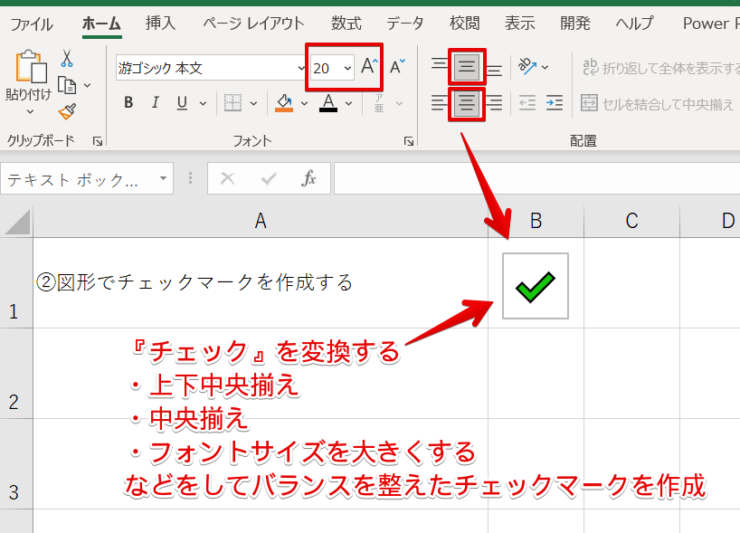Click the Format Painter brush icon

[x=67, y=111]
